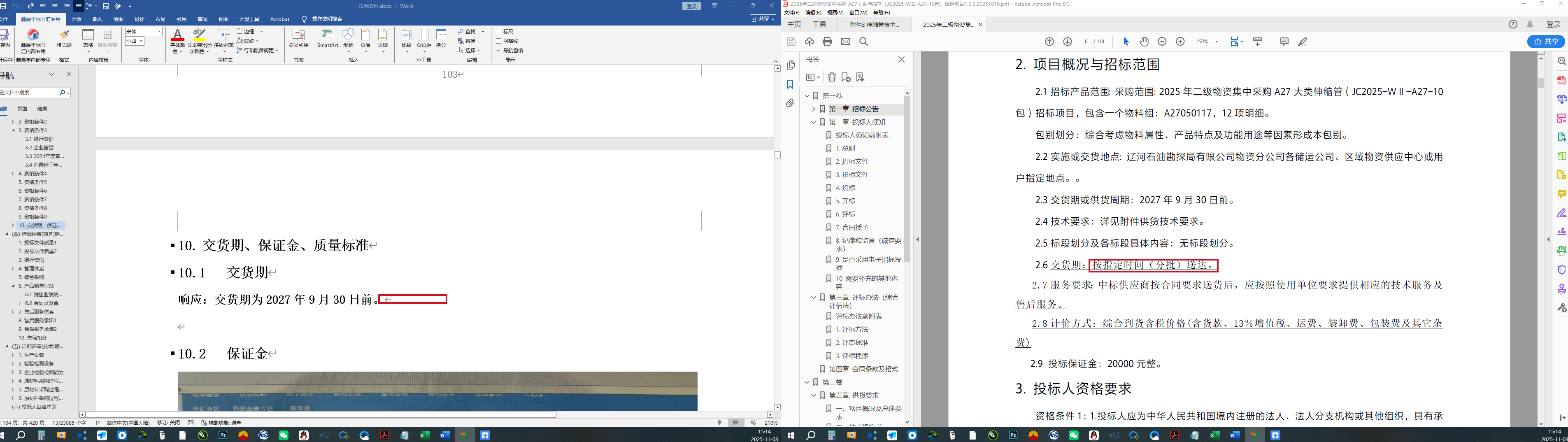Click the 共享 share button in Acrobat
Image resolution: width=1568 pixels, height=442 pixels.
coord(1546,42)
